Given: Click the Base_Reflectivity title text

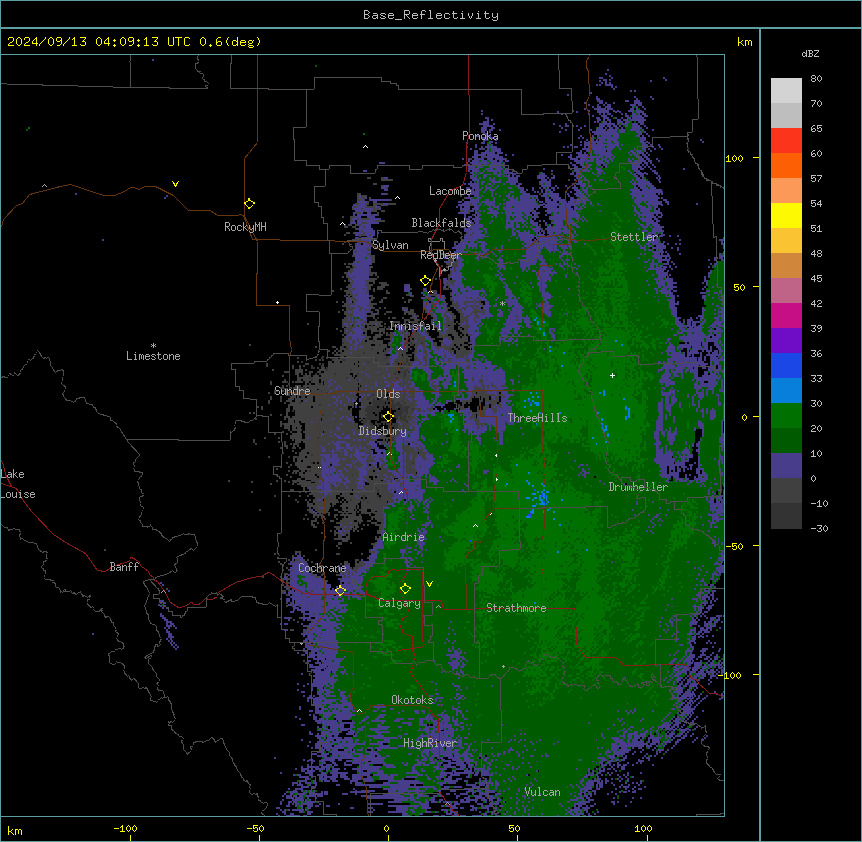Looking at the screenshot, I should click(431, 15).
